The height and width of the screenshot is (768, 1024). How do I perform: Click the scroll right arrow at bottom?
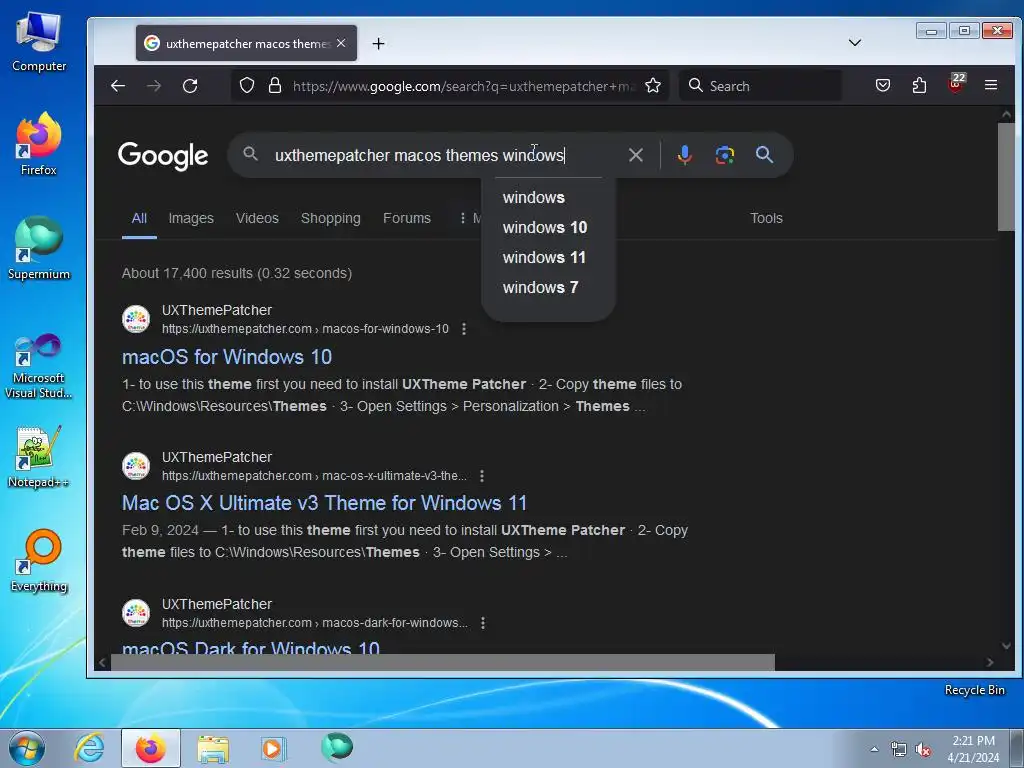point(990,662)
